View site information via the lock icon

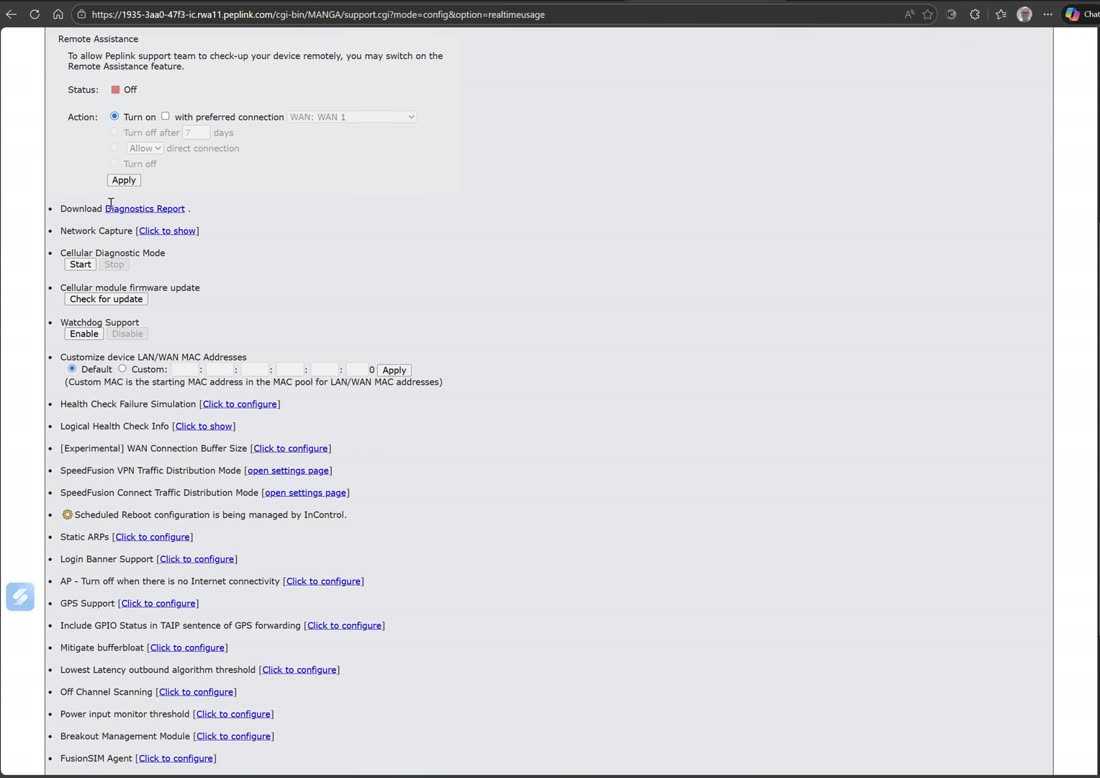(x=81, y=14)
